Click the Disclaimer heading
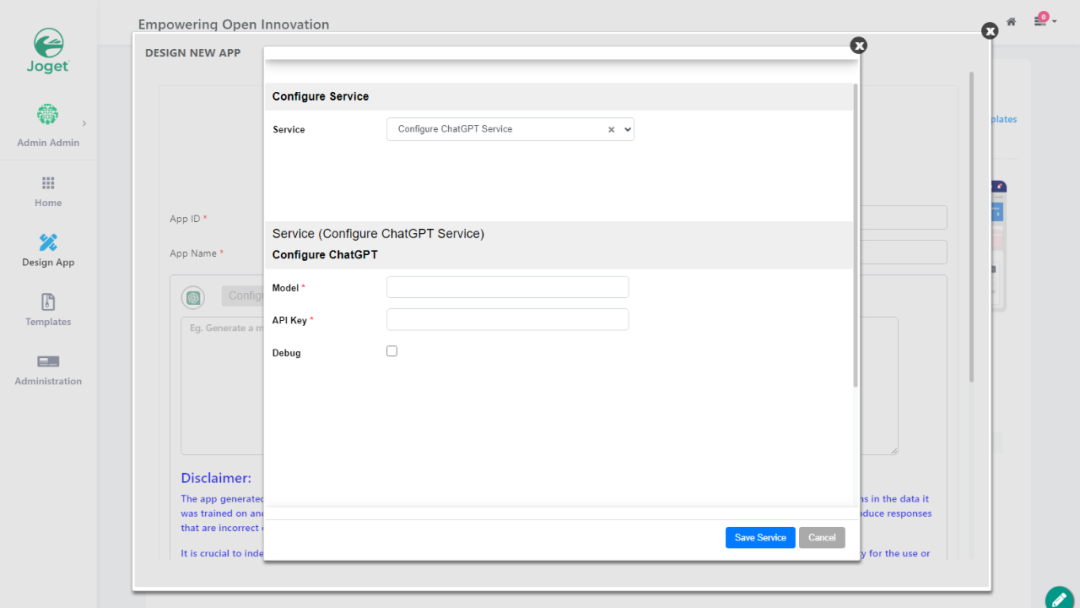The image size is (1080, 608). (x=216, y=478)
